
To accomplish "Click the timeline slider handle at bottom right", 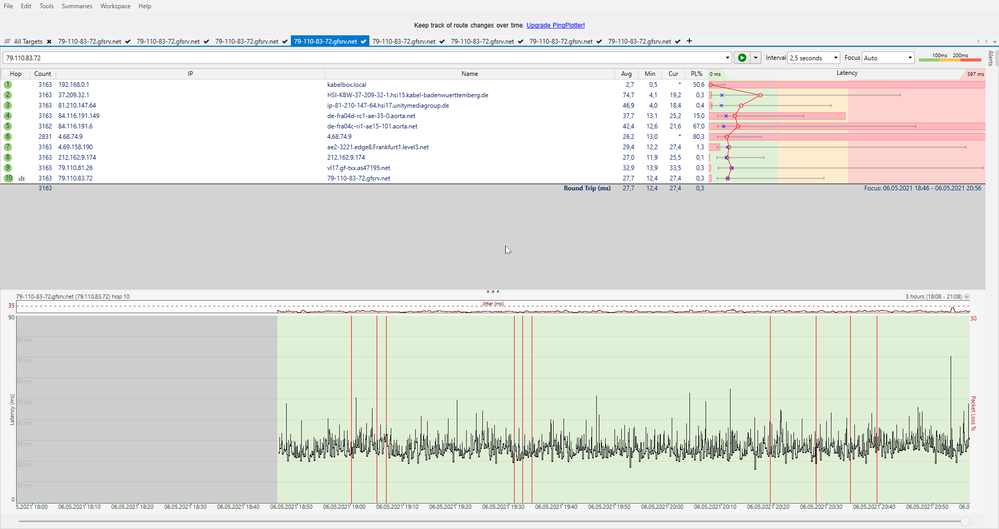I will [964, 521].
